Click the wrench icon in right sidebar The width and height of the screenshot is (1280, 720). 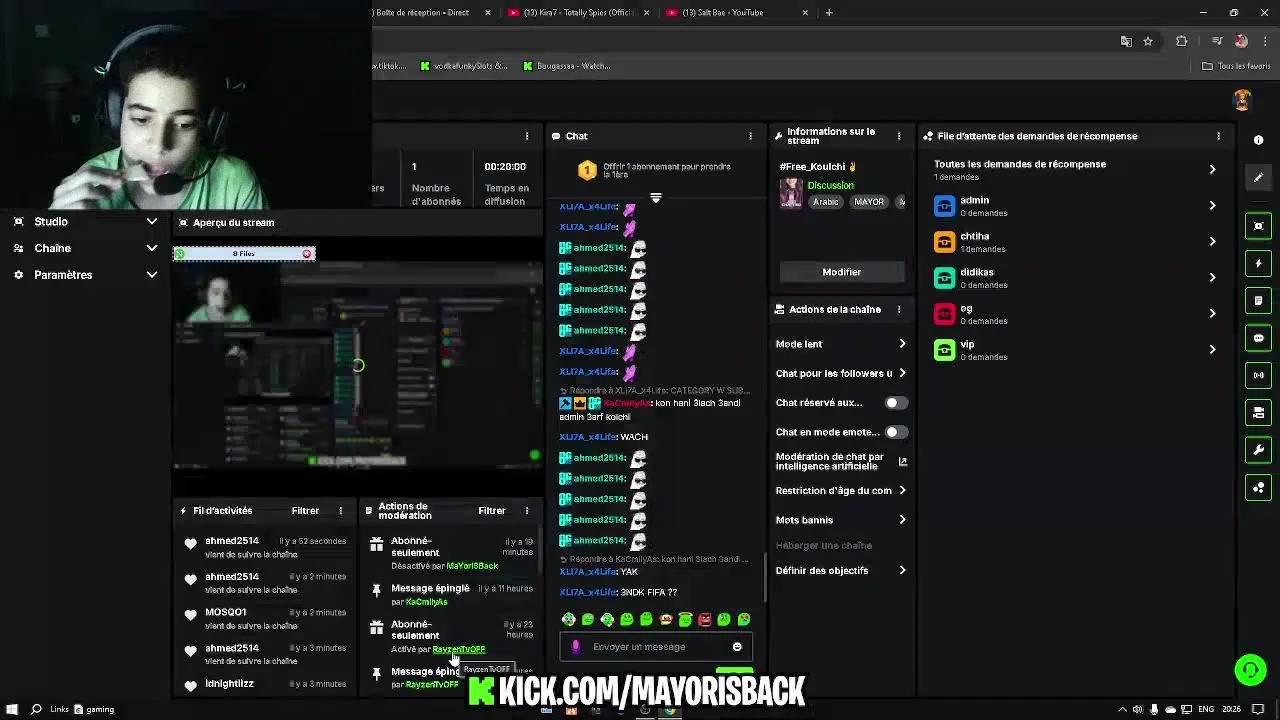1258,450
